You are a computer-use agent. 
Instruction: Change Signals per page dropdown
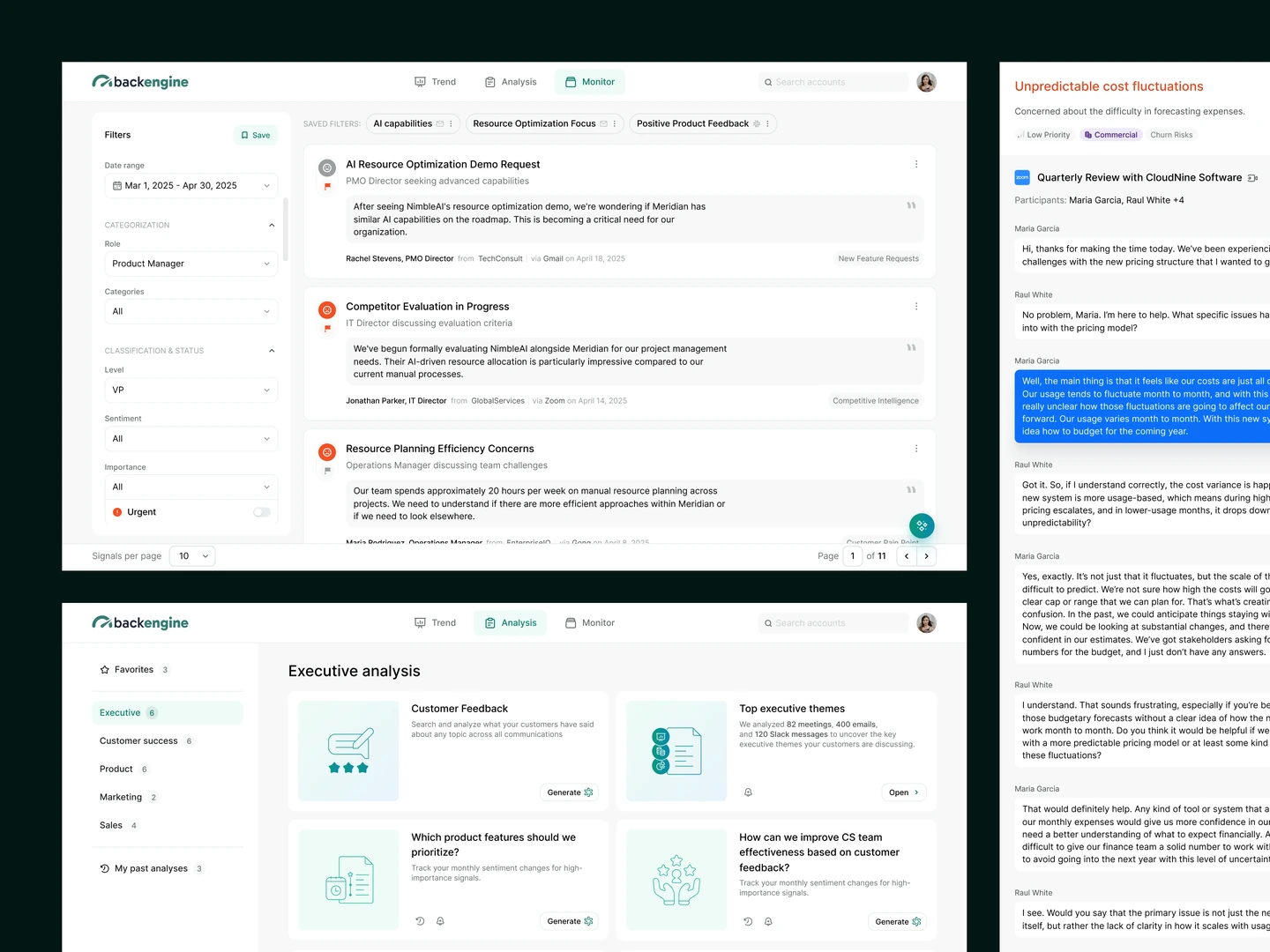[192, 556]
